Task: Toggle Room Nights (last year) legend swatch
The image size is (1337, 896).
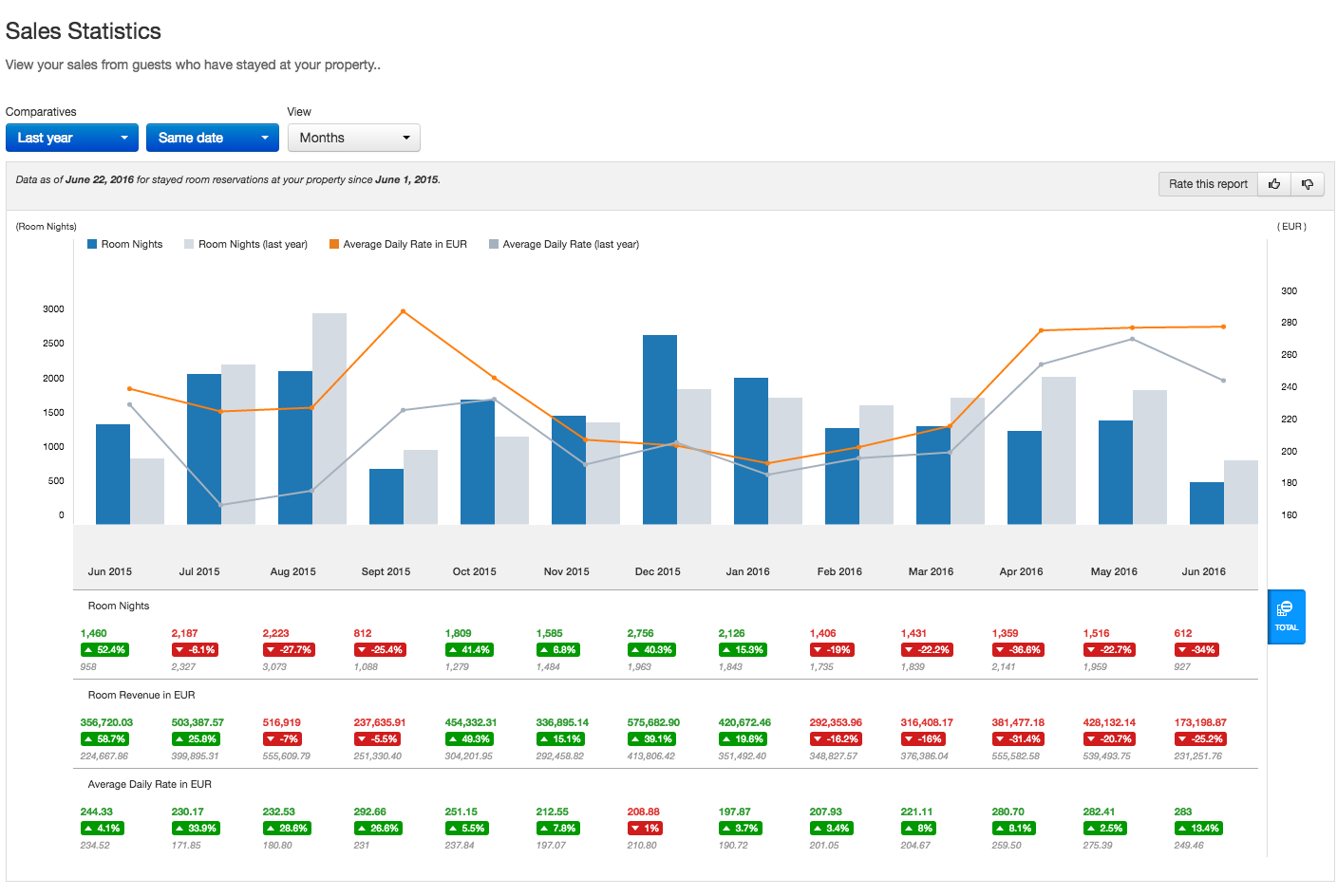Action: [x=189, y=244]
